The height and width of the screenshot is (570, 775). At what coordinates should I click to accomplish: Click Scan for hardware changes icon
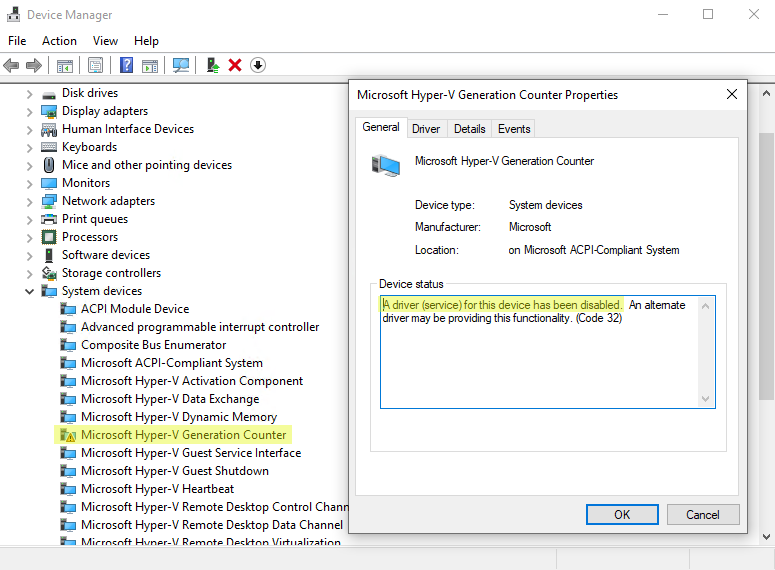181,65
